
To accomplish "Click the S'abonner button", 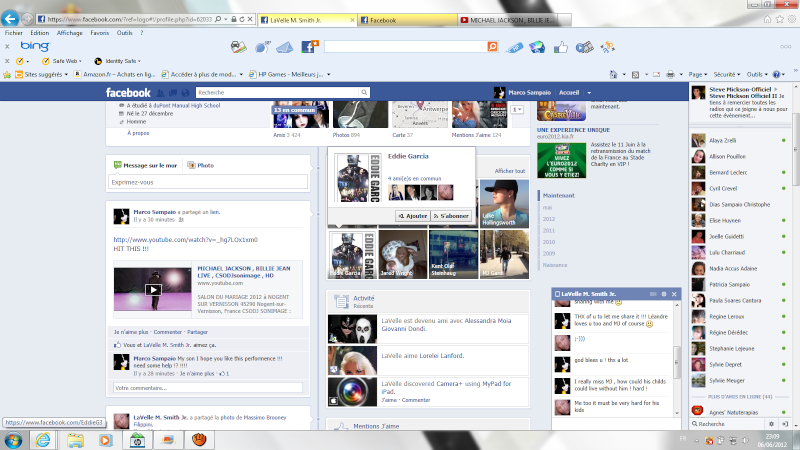I will click(x=451, y=216).
